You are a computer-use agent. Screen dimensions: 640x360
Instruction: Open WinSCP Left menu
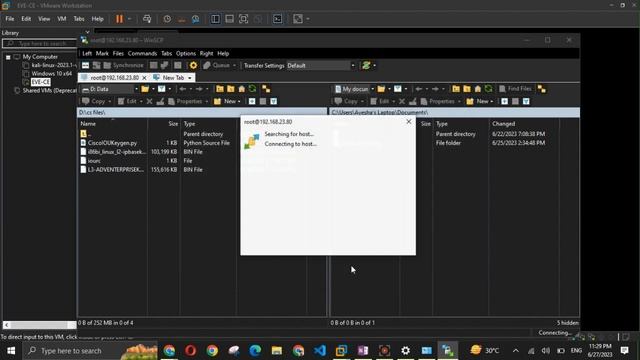click(87, 53)
